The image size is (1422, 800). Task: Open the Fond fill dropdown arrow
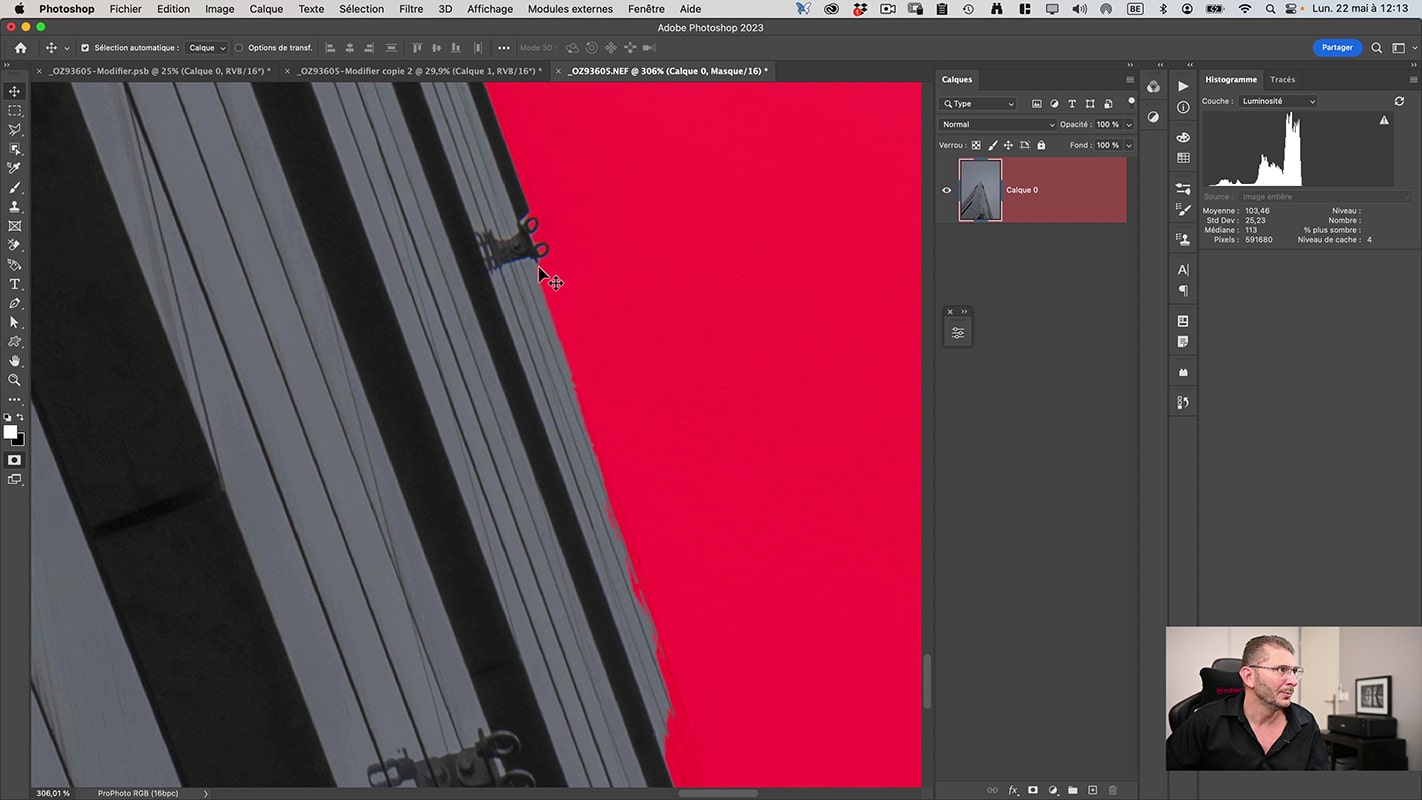coord(1129,145)
